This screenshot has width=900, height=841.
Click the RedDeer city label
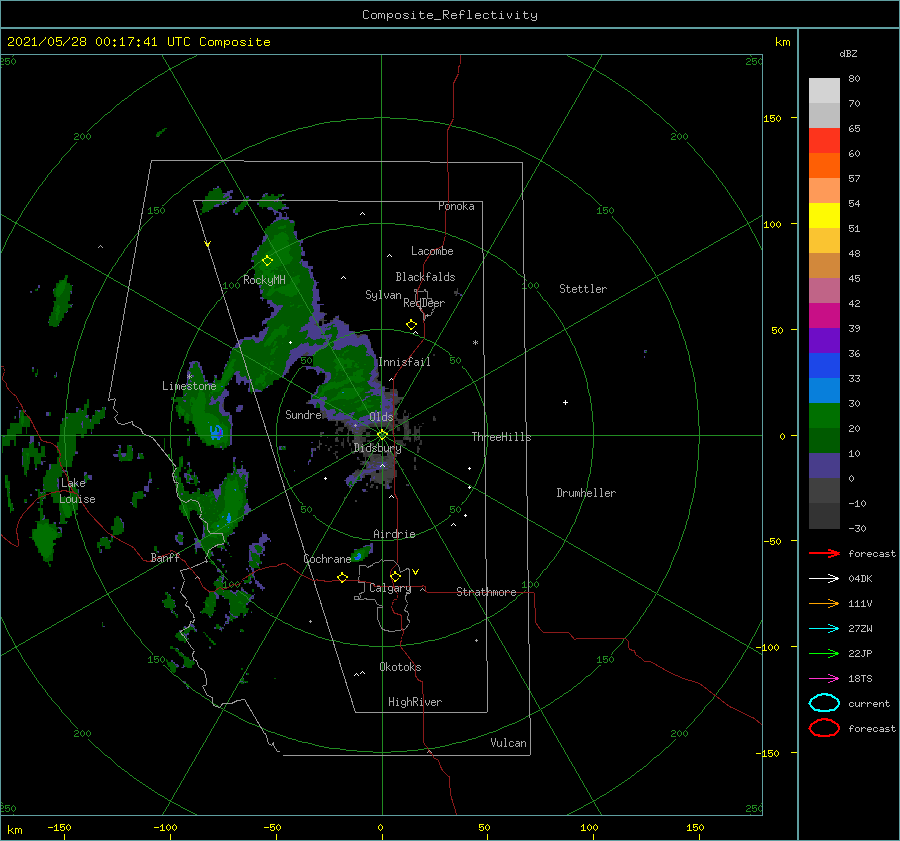click(424, 303)
